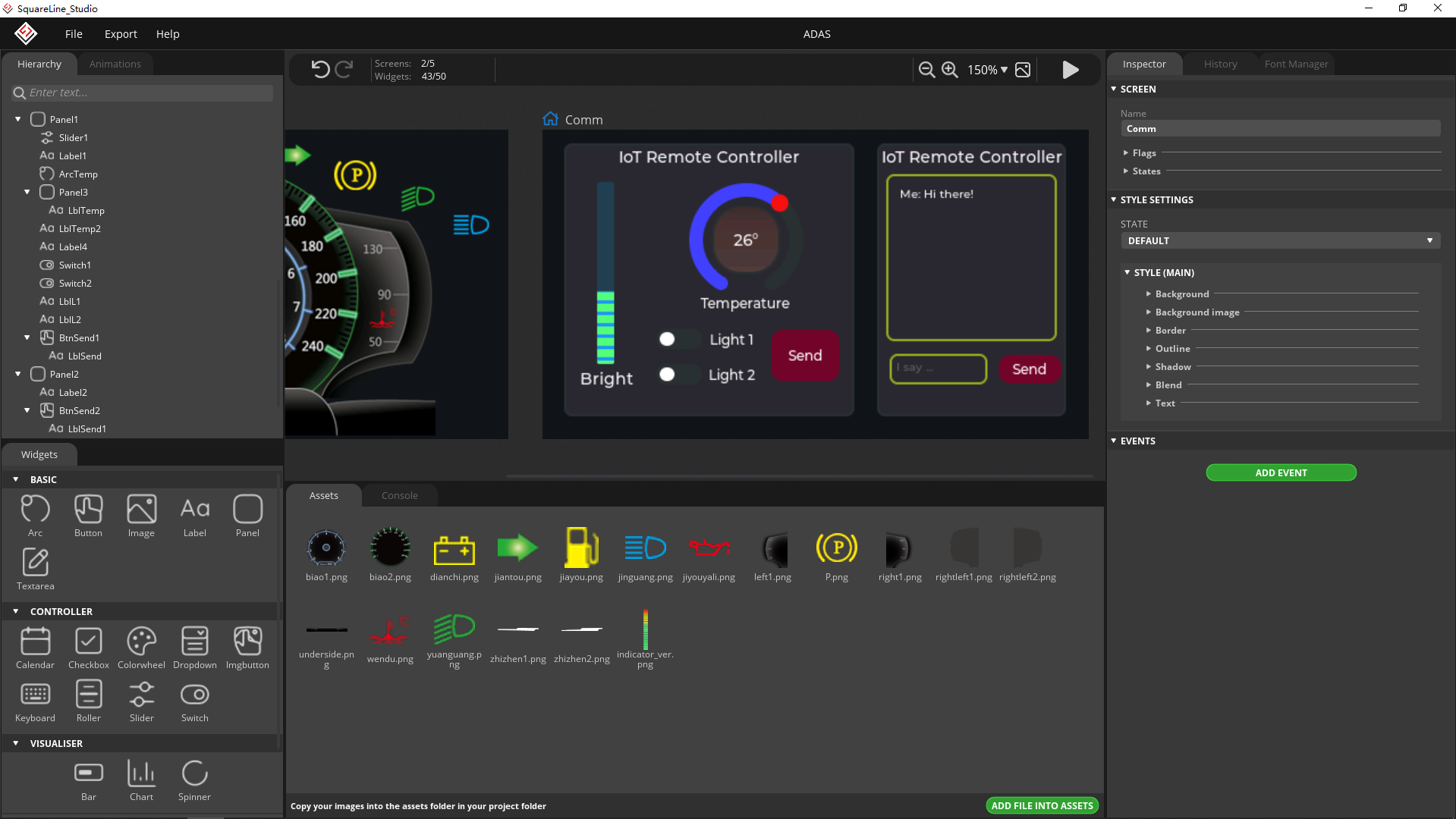The height and width of the screenshot is (819, 1456).
Task: Select ArcTemp in the hierarchy
Action: coord(78,174)
